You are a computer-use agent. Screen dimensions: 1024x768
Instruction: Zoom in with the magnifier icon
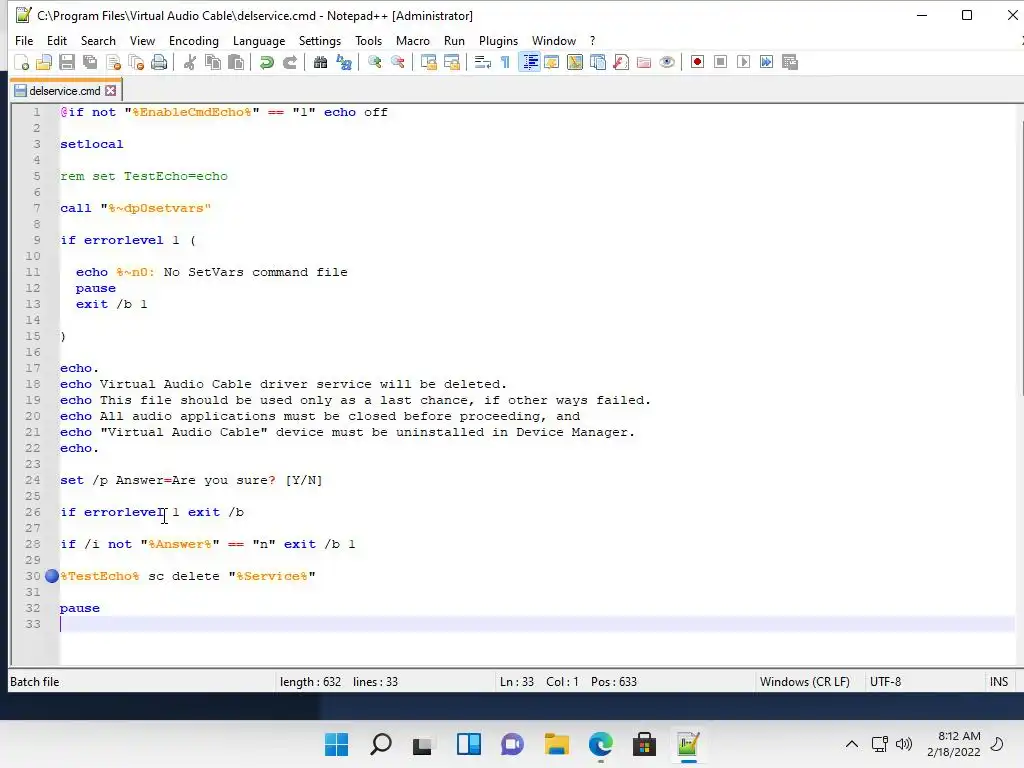coord(374,62)
